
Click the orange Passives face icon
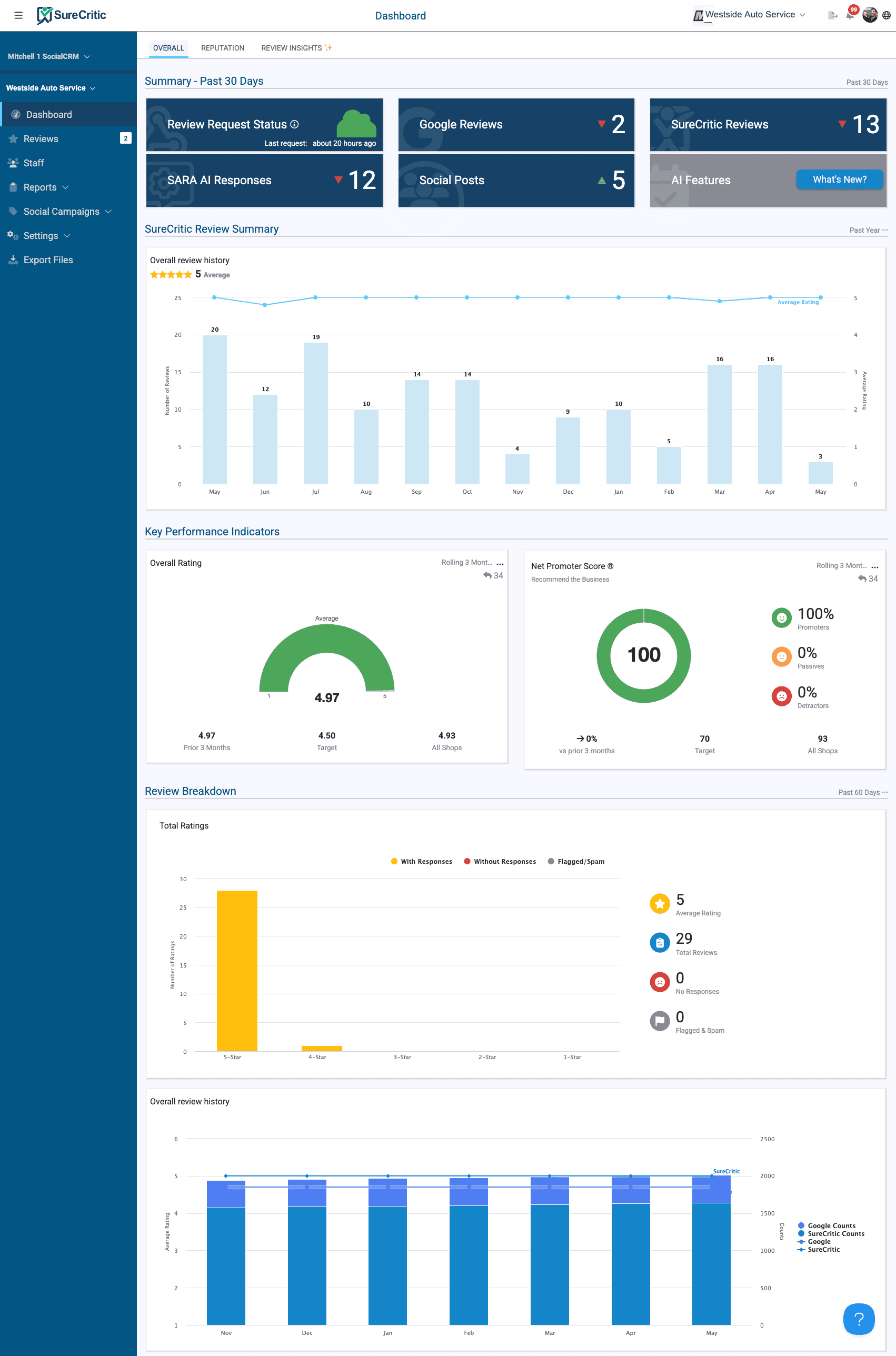coord(781,656)
